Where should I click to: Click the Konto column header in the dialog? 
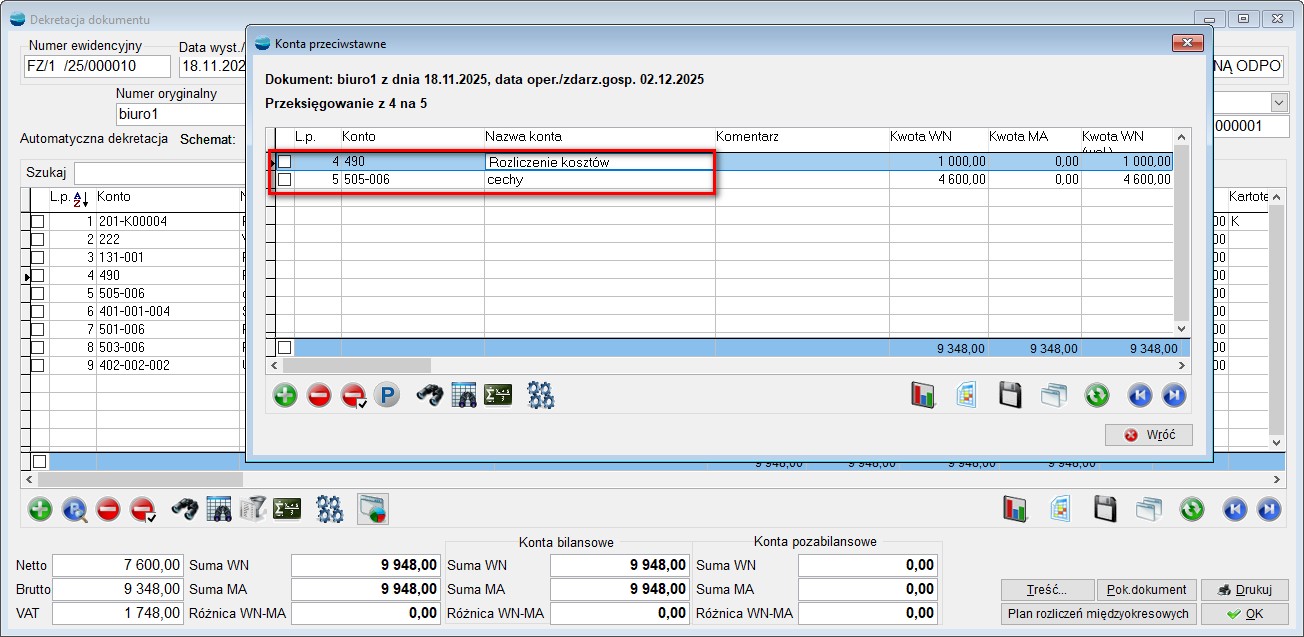pos(359,136)
